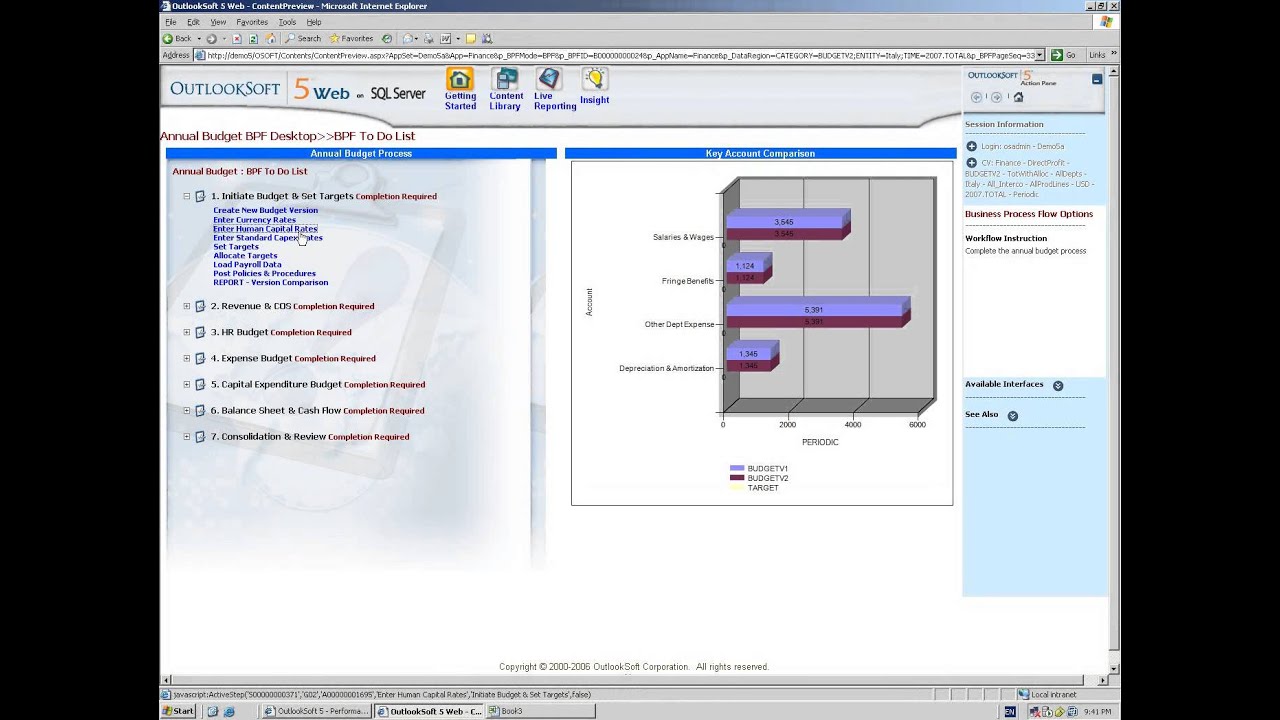Click the browser Refresh icon
The width and height of the screenshot is (1280, 720).
pyautogui.click(x=253, y=39)
